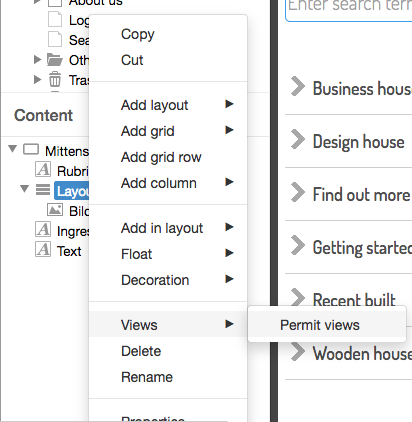412x422 pixels.
Task: Expand the Design house accordion chevron
Action: (298, 139)
